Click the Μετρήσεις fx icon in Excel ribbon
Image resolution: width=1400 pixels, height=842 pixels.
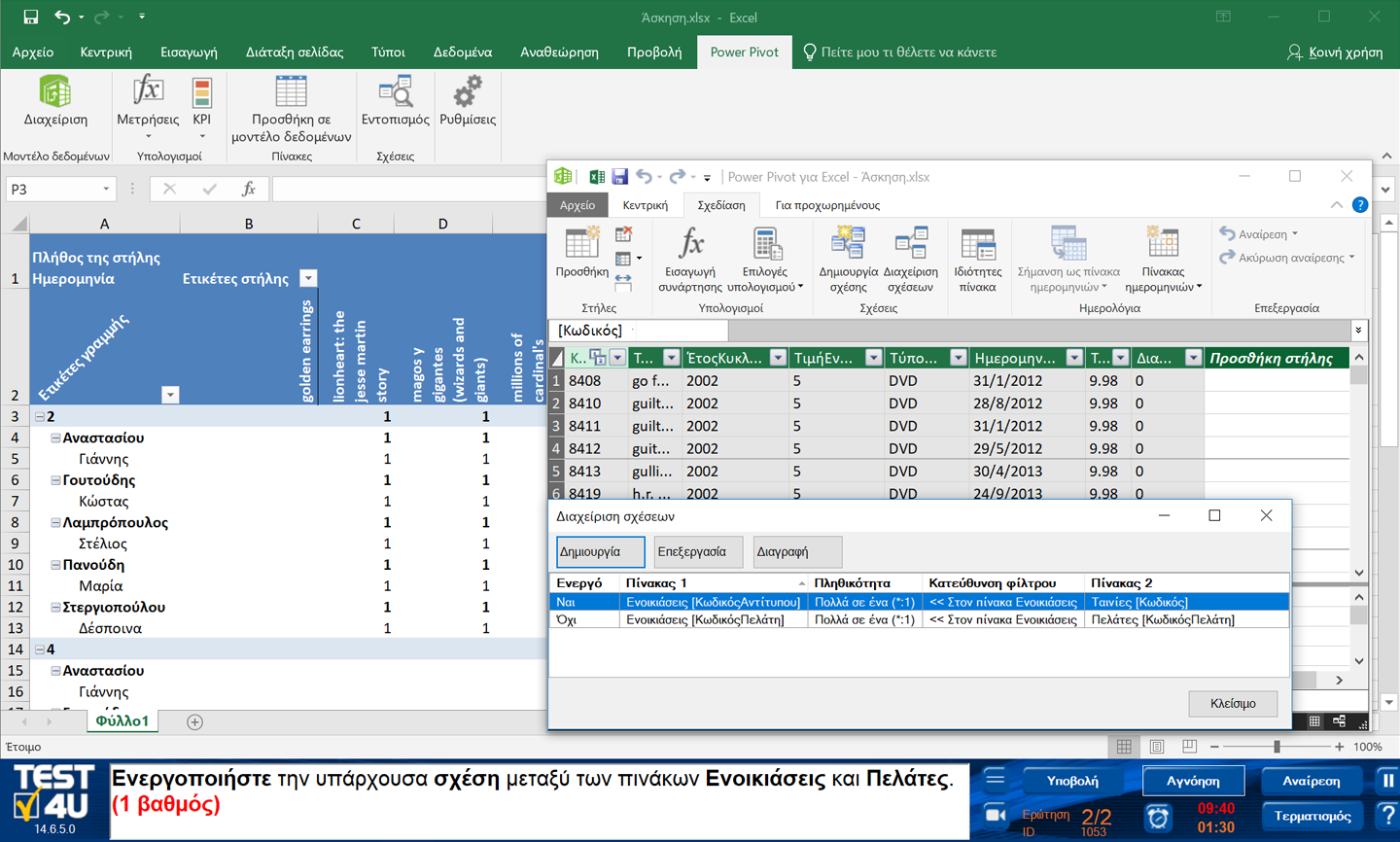148,91
